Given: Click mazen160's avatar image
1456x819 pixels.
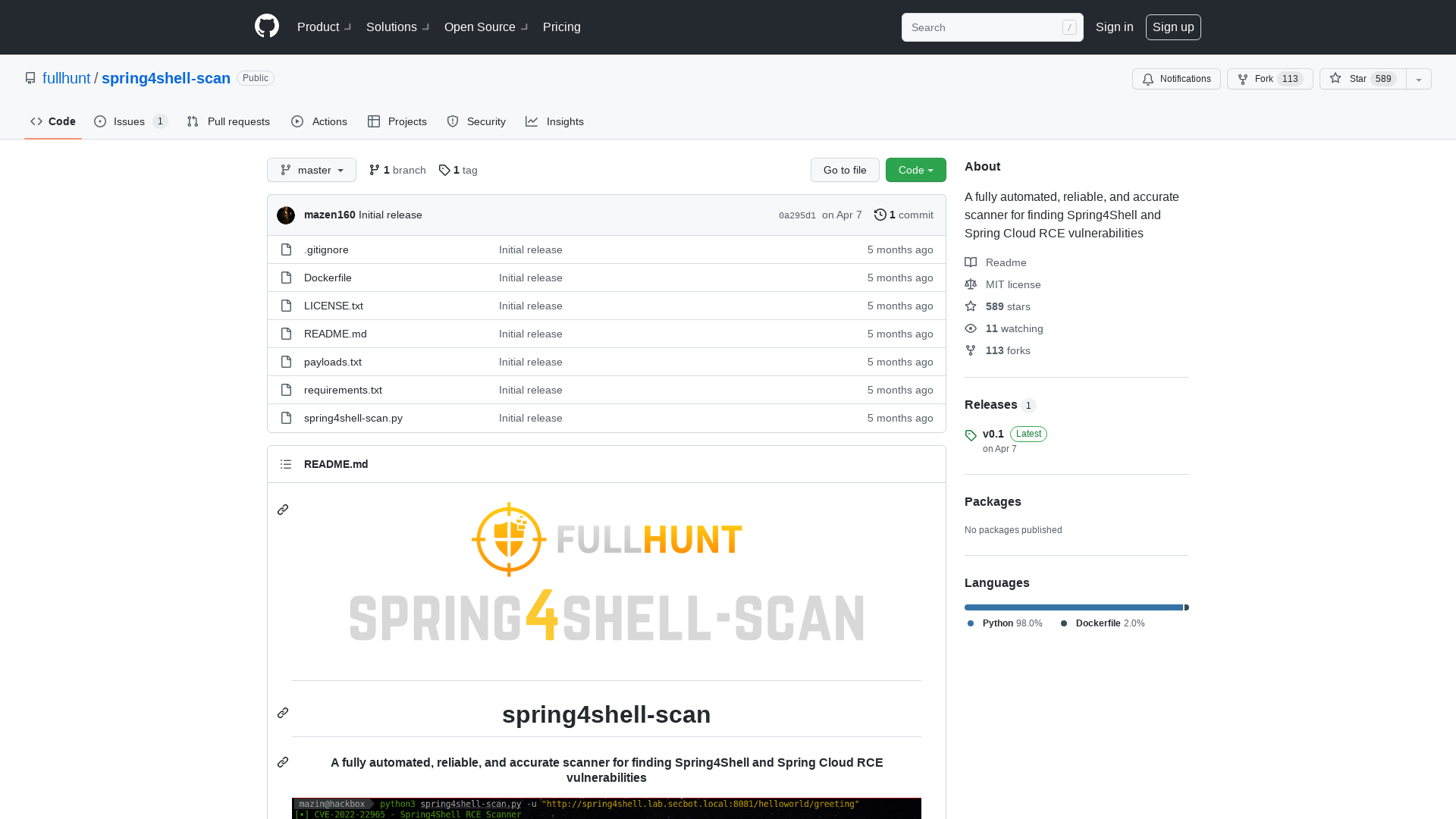Looking at the screenshot, I should click(x=286, y=215).
